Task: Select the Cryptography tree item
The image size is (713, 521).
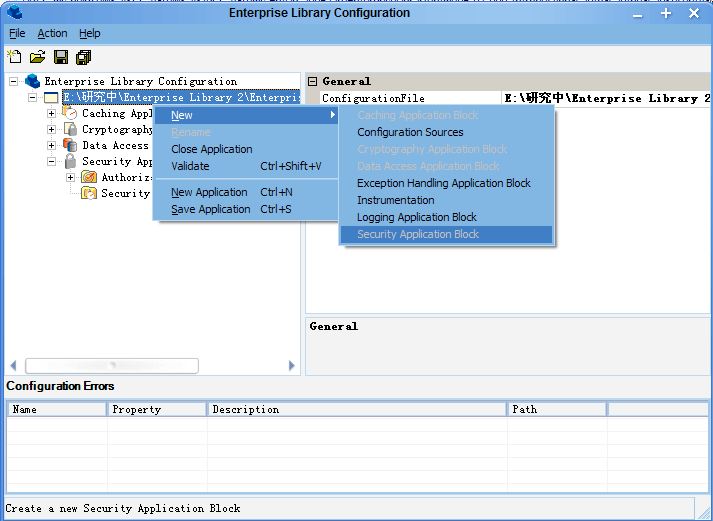Action: click(117, 130)
